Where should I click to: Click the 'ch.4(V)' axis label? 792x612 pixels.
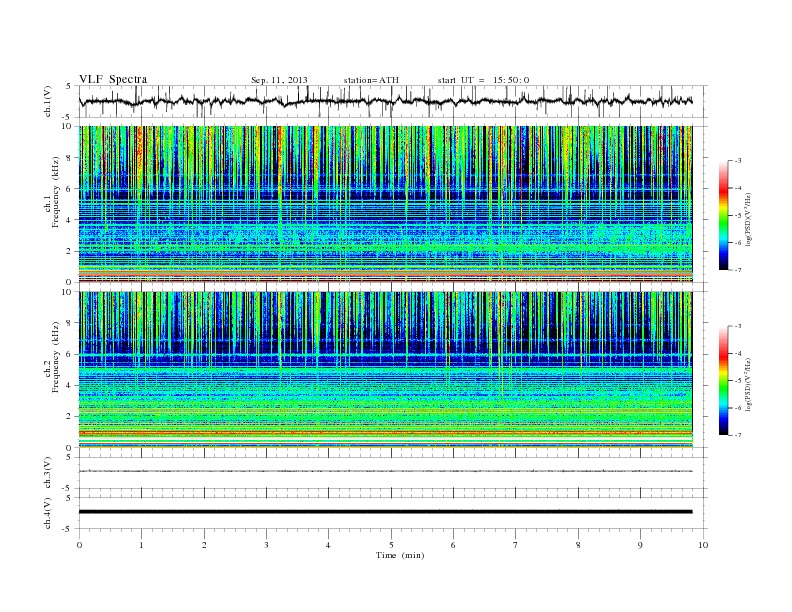[x=48, y=513]
